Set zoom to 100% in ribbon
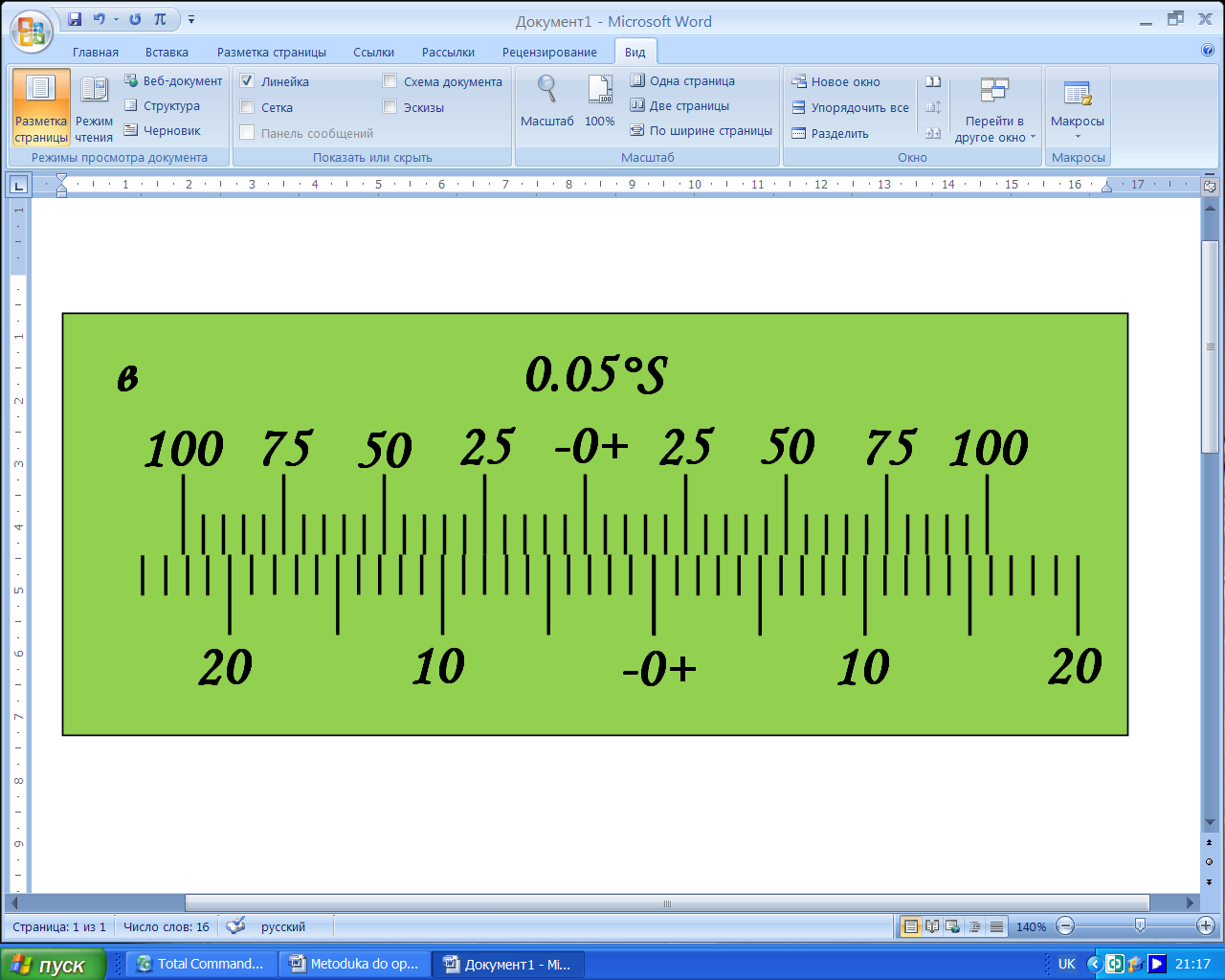Viewport: 1225px width, 980px height. [600, 101]
